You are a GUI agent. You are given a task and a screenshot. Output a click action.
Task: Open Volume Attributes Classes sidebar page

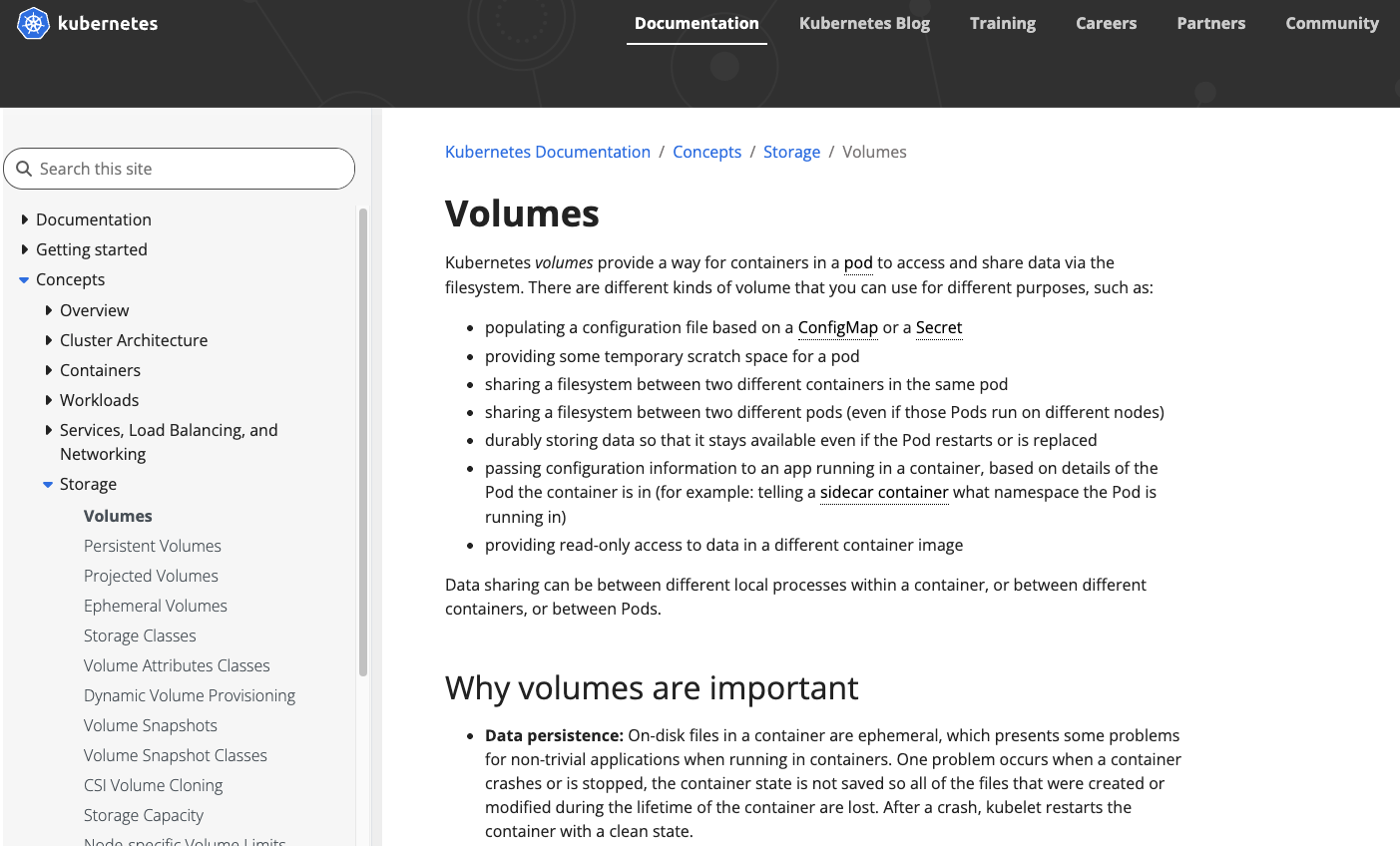[x=177, y=665]
